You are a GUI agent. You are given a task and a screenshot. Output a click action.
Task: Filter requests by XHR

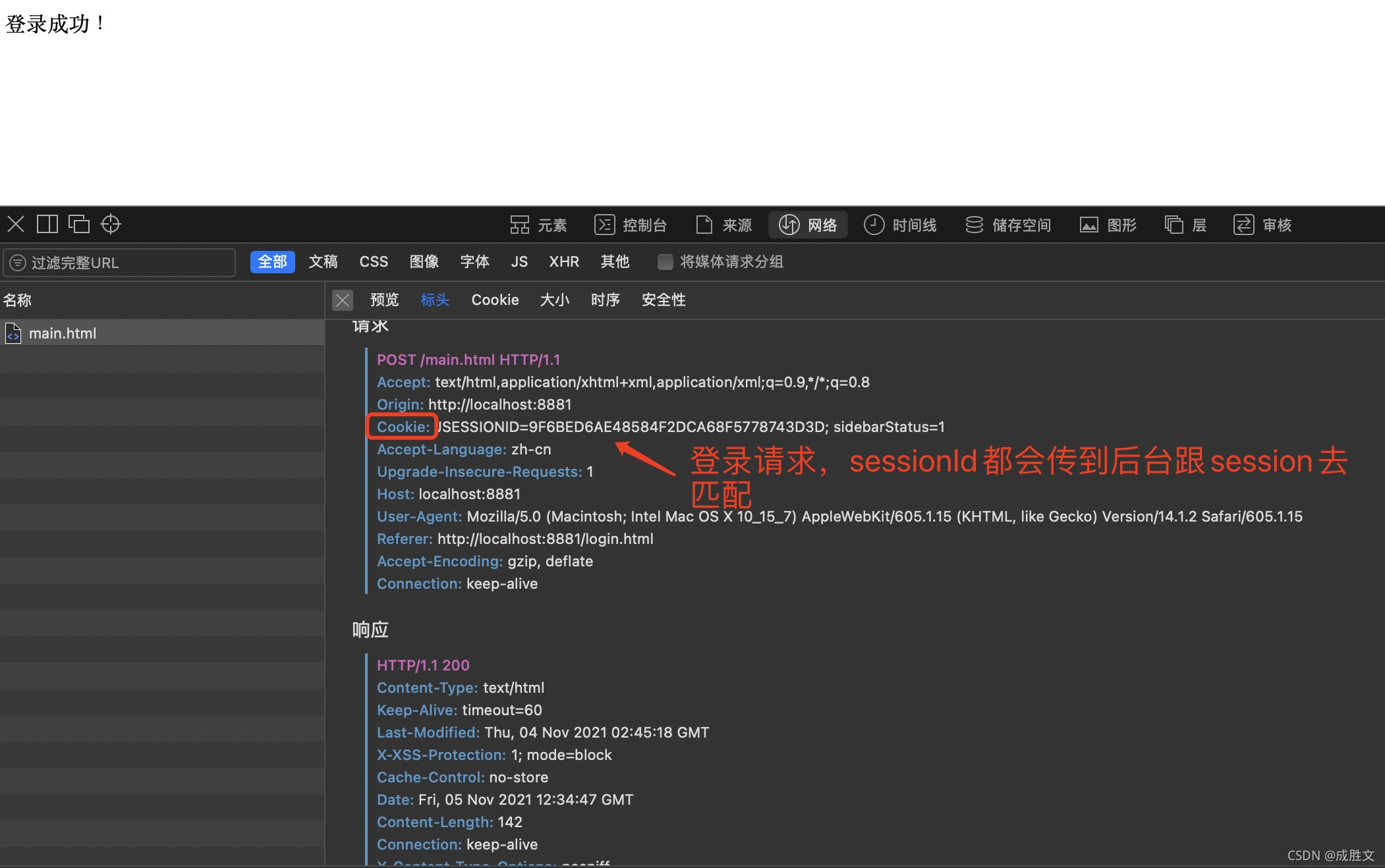(x=564, y=262)
